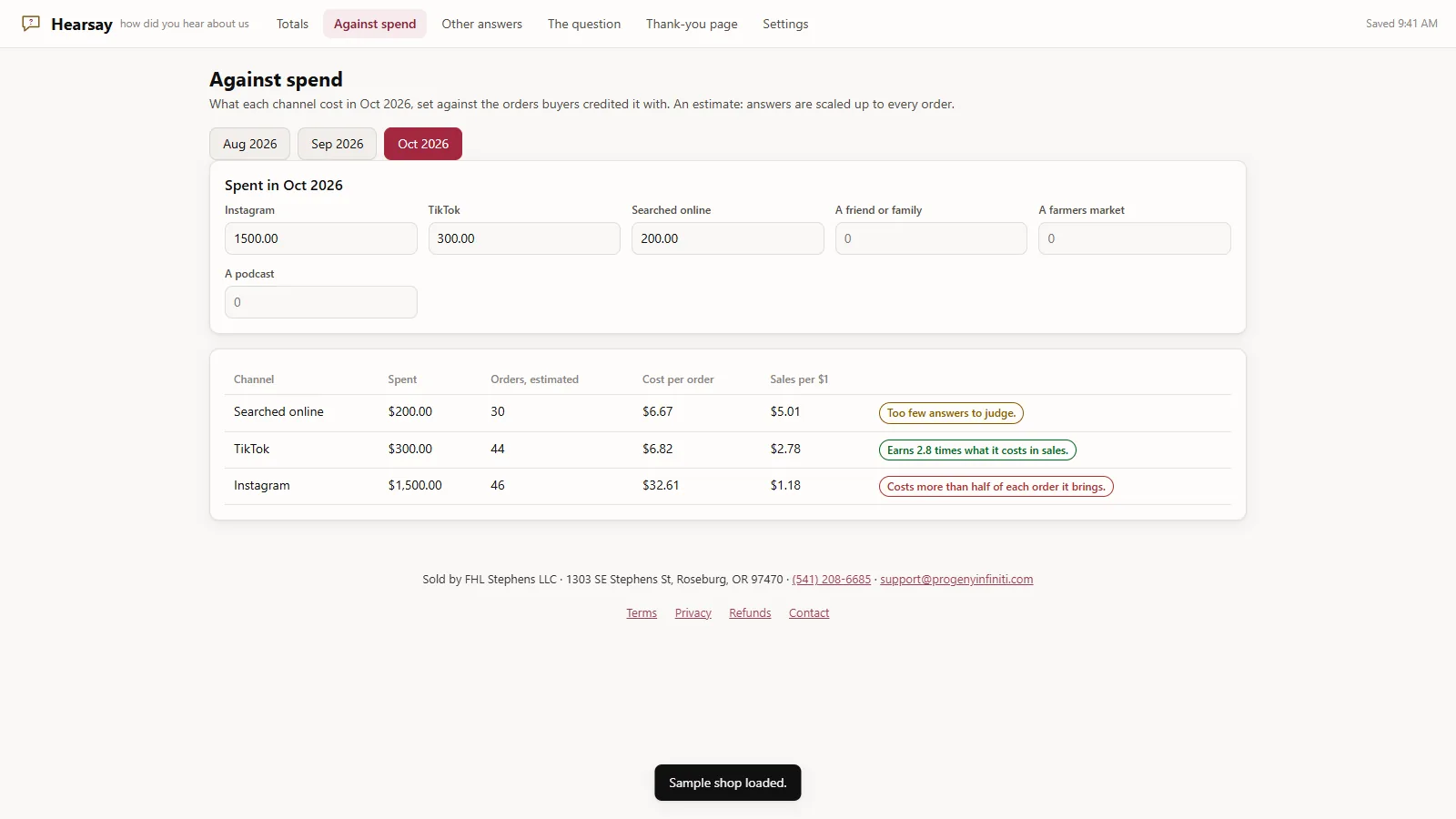
Task: Open the Contact link
Action: coord(809,613)
